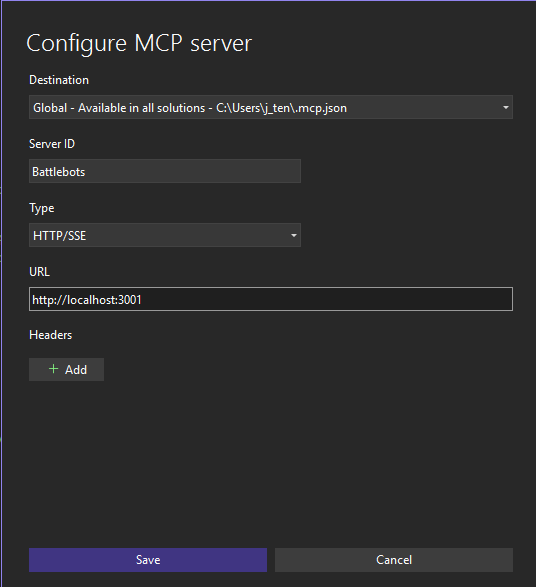536x587 pixels.
Task: Click the Server ID field label
Action: [x=52, y=144]
